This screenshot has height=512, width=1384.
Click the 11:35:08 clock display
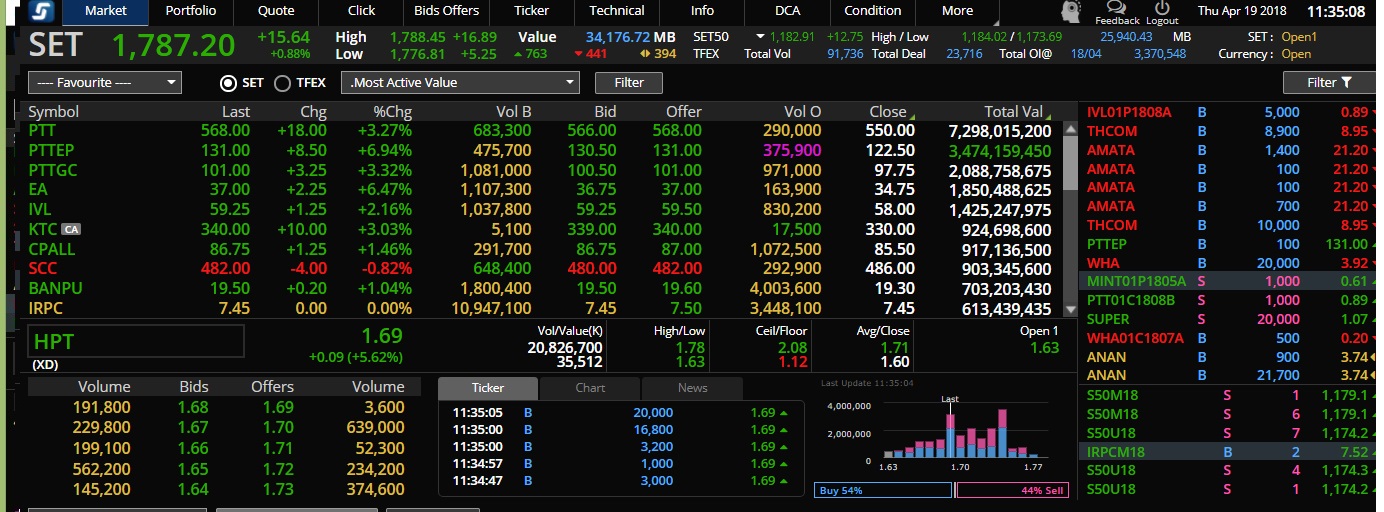1335,12
